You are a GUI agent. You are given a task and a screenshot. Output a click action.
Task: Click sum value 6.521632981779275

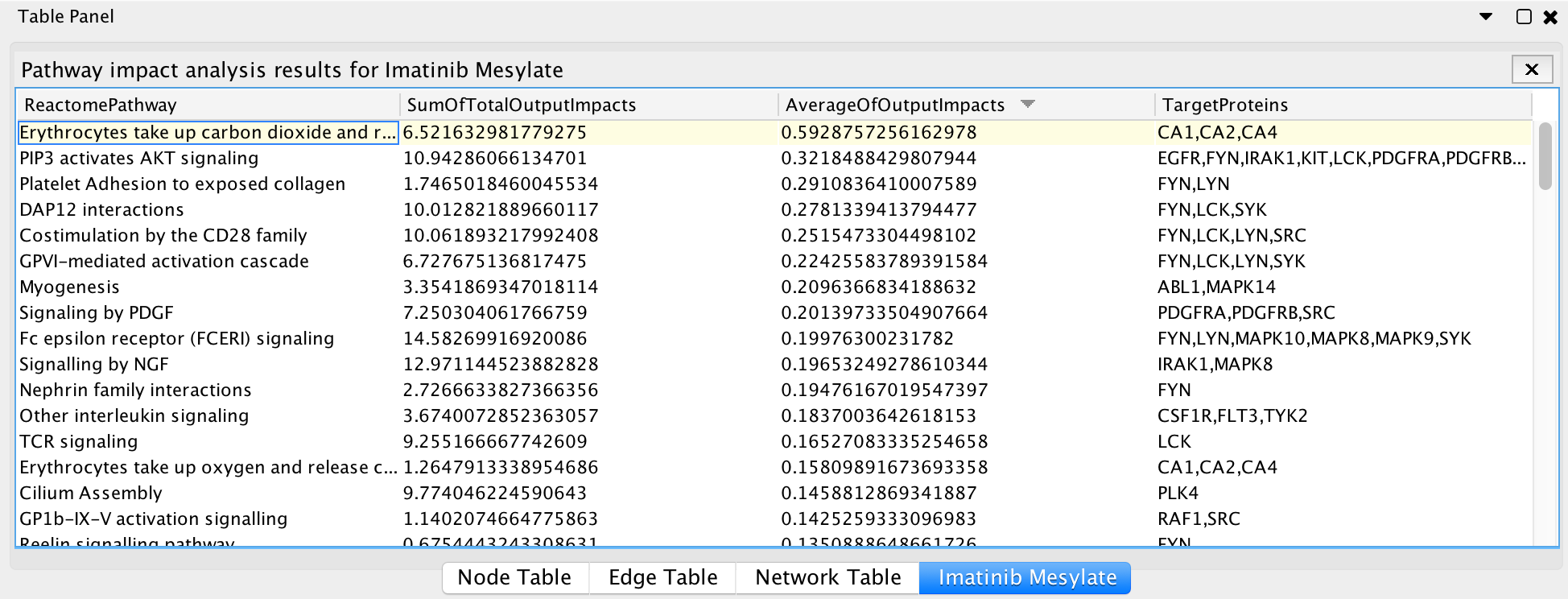(495, 133)
